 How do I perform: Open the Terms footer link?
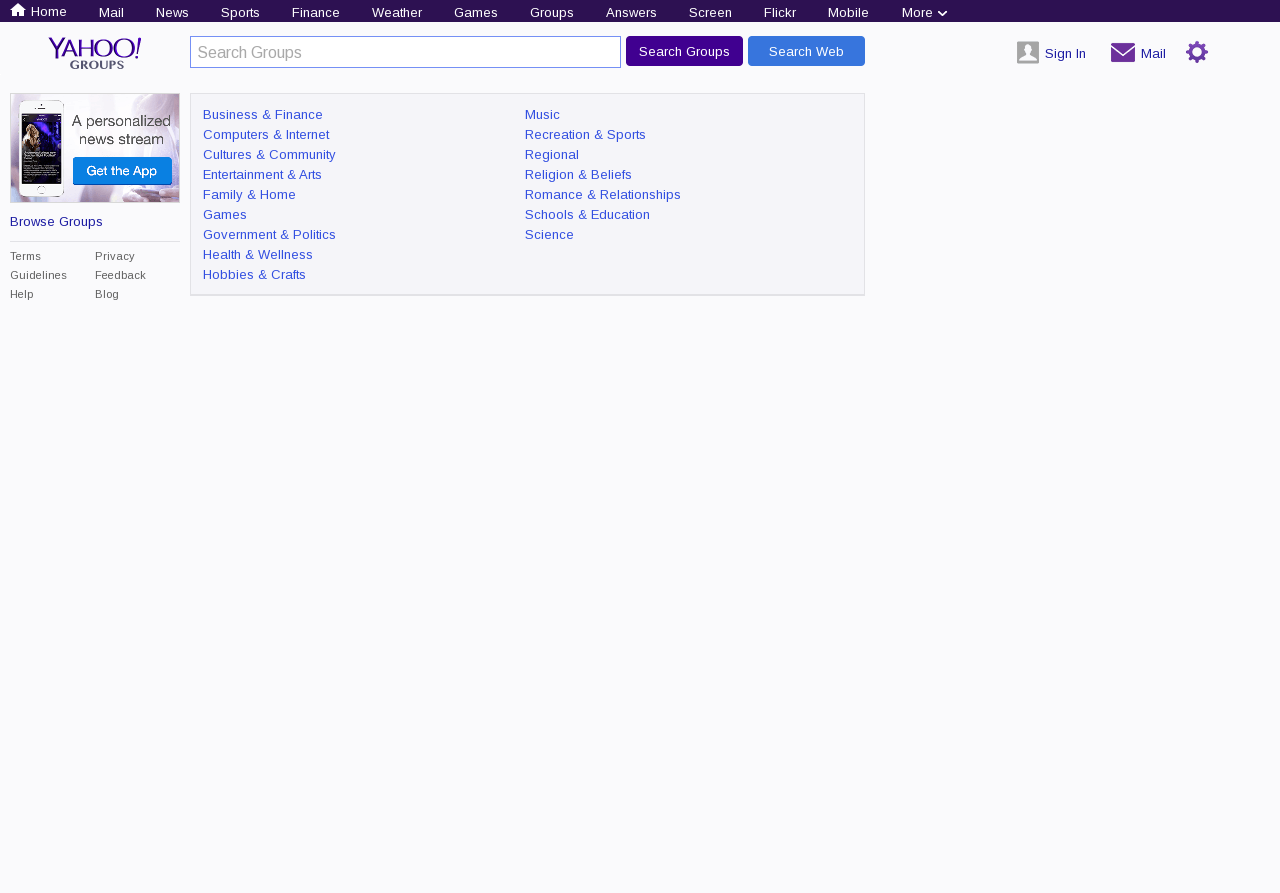click(x=26, y=256)
